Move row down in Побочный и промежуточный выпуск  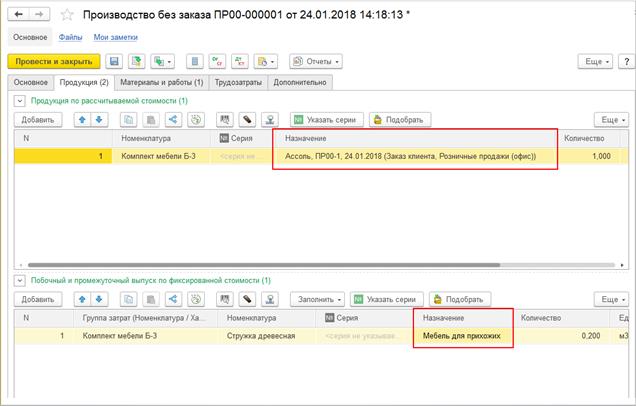click(99, 299)
